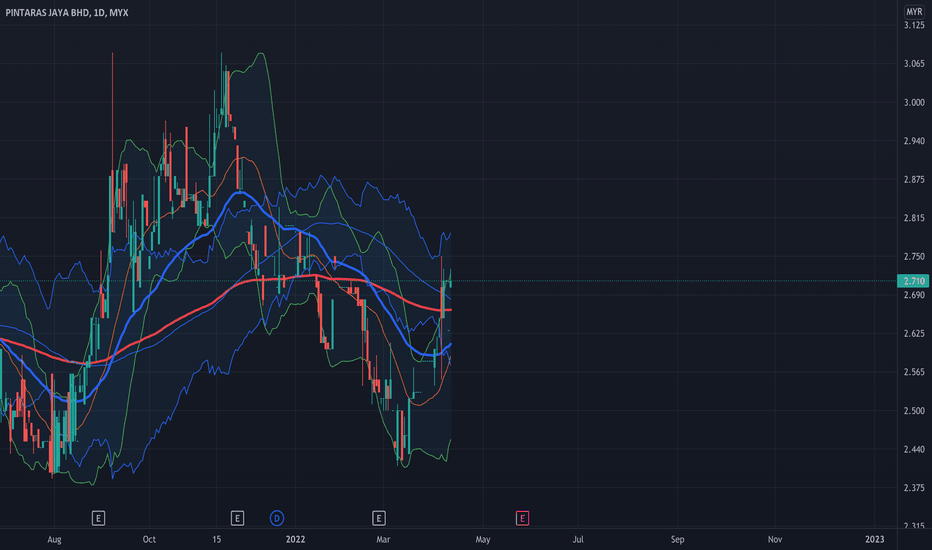
Task: Click the 3.125 price axis label
Action: click(x=914, y=25)
